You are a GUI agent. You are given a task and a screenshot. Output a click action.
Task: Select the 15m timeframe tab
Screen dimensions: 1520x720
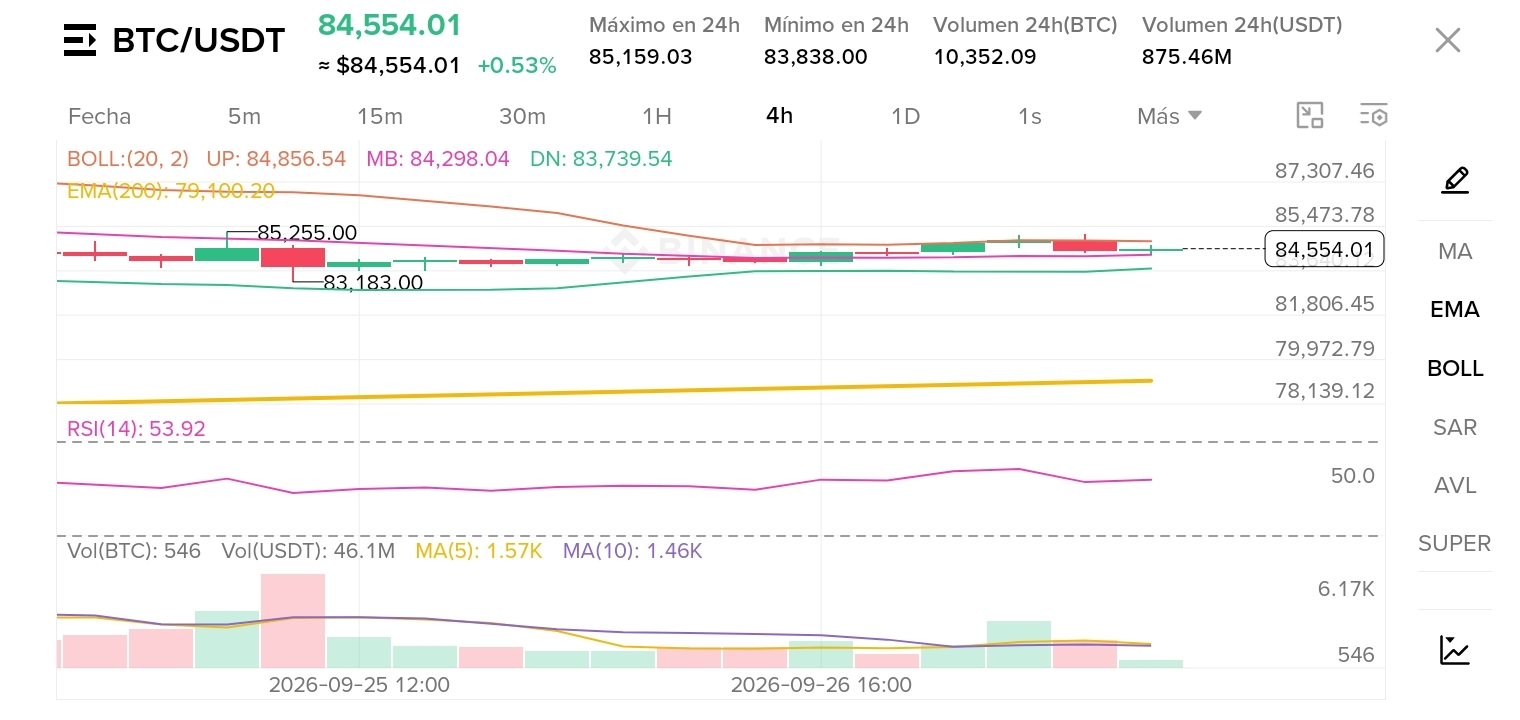tap(380, 116)
